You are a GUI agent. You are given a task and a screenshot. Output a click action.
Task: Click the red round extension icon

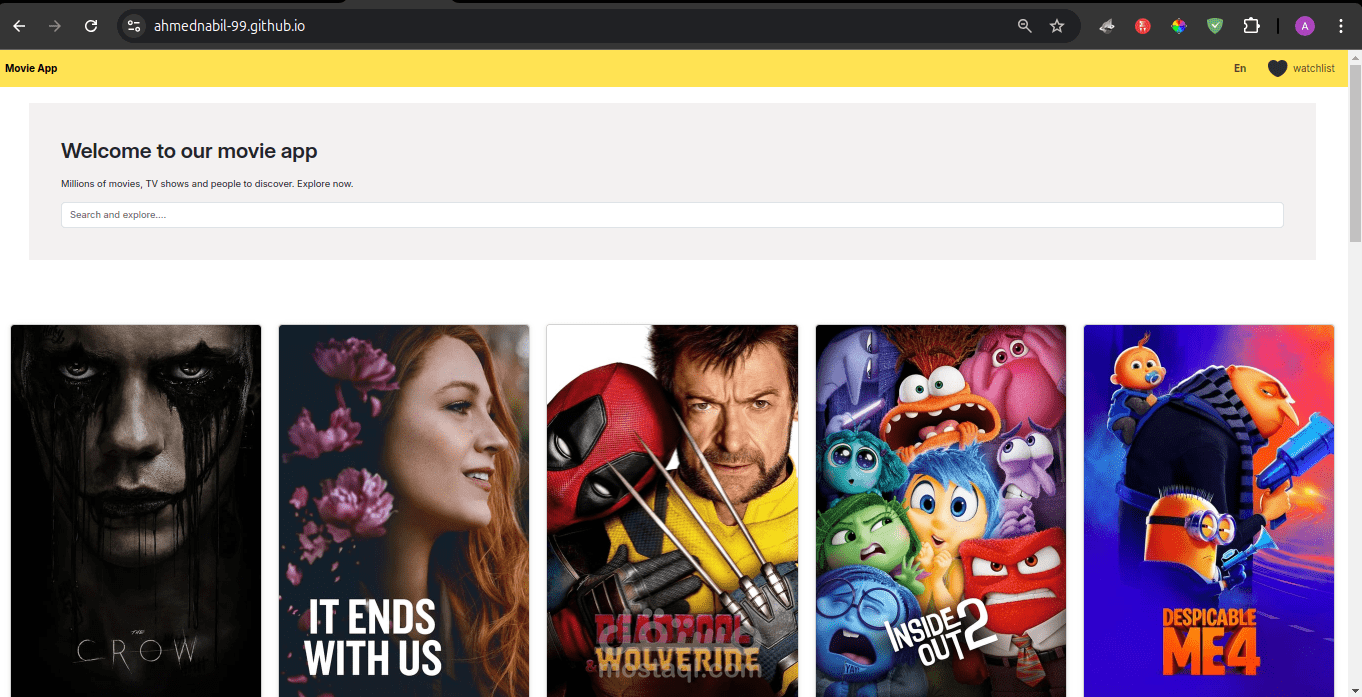(1143, 26)
